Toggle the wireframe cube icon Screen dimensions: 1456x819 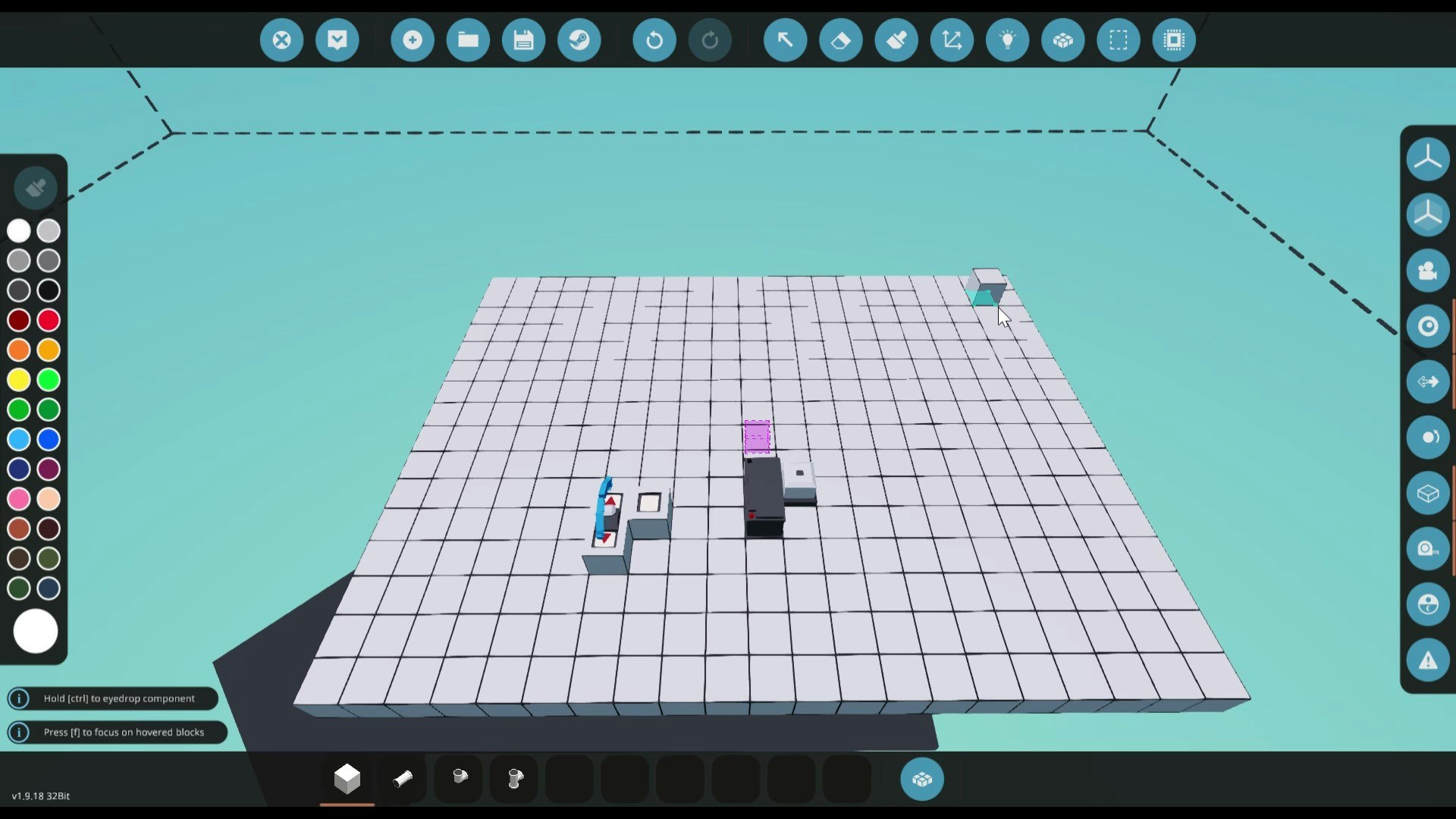(1428, 494)
